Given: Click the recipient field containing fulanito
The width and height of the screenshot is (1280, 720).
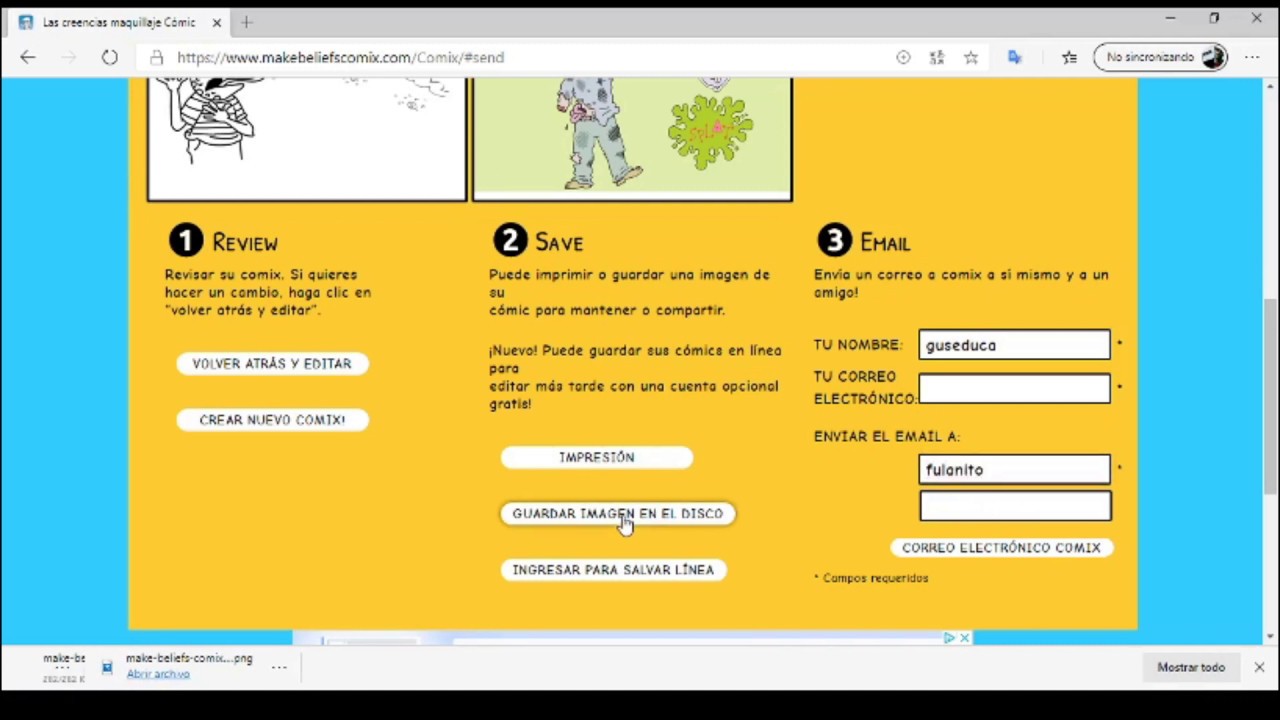Looking at the screenshot, I should (1014, 470).
